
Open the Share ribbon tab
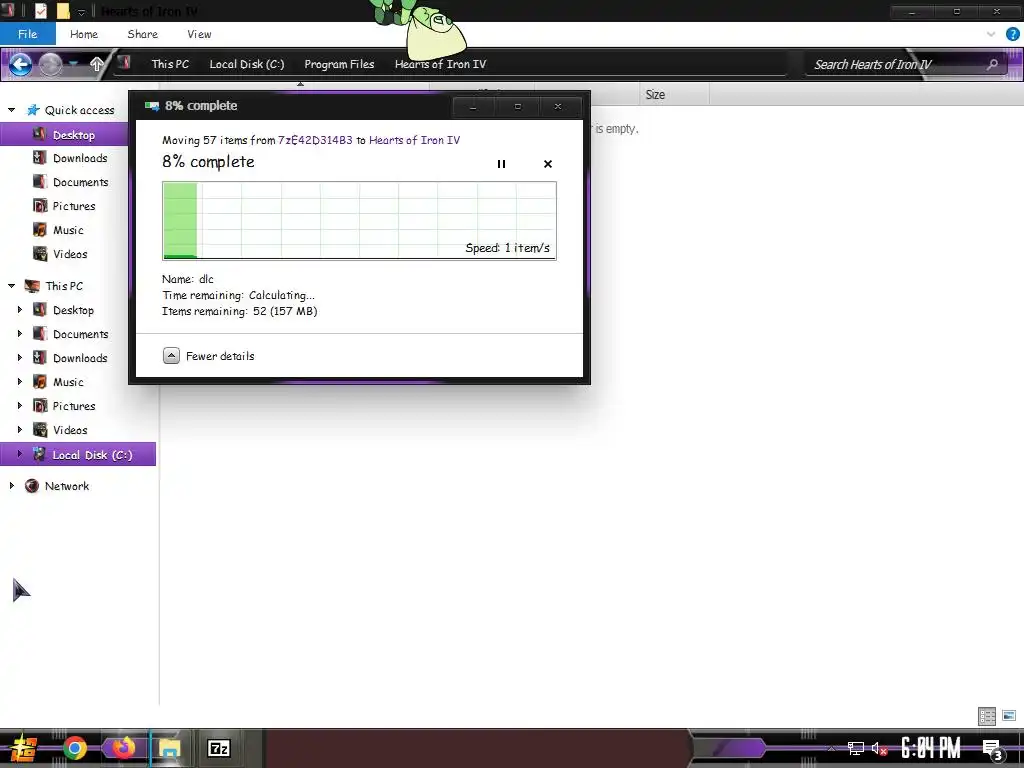142,34
